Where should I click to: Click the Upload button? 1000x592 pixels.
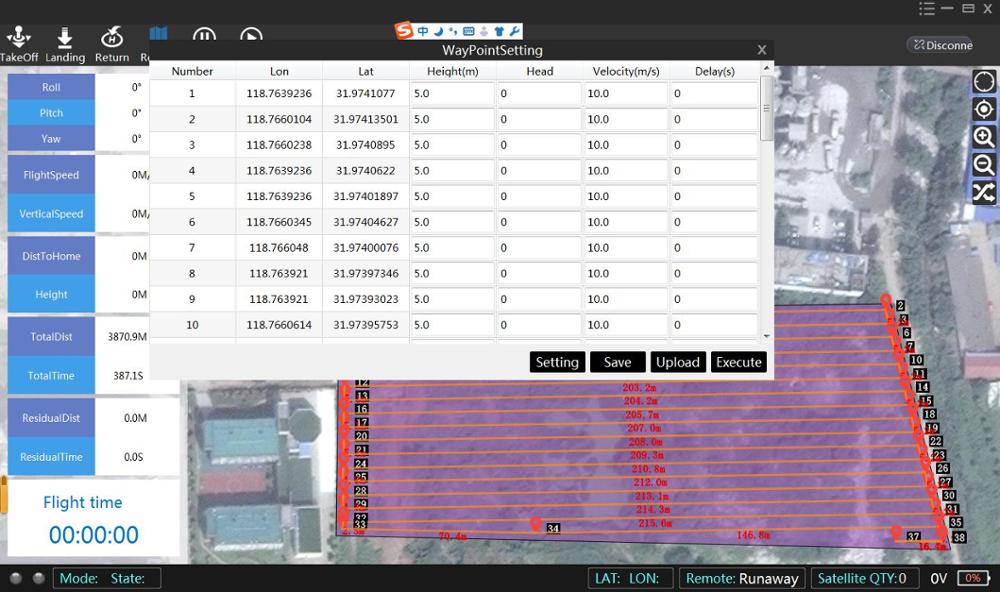(678, 362)
